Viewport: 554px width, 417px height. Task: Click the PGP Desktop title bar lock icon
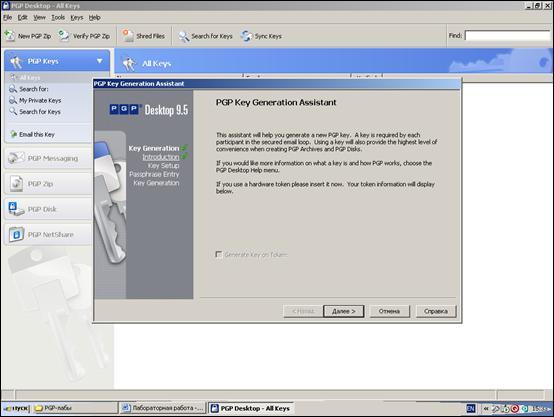click(6, 5)
